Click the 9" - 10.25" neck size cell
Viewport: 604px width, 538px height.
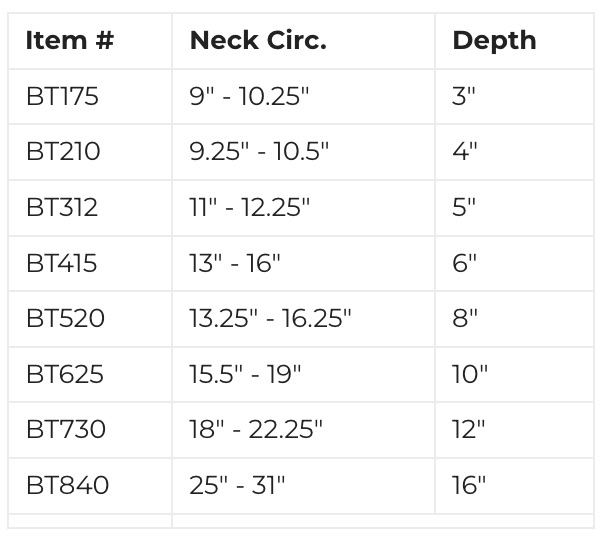(249, 97)
